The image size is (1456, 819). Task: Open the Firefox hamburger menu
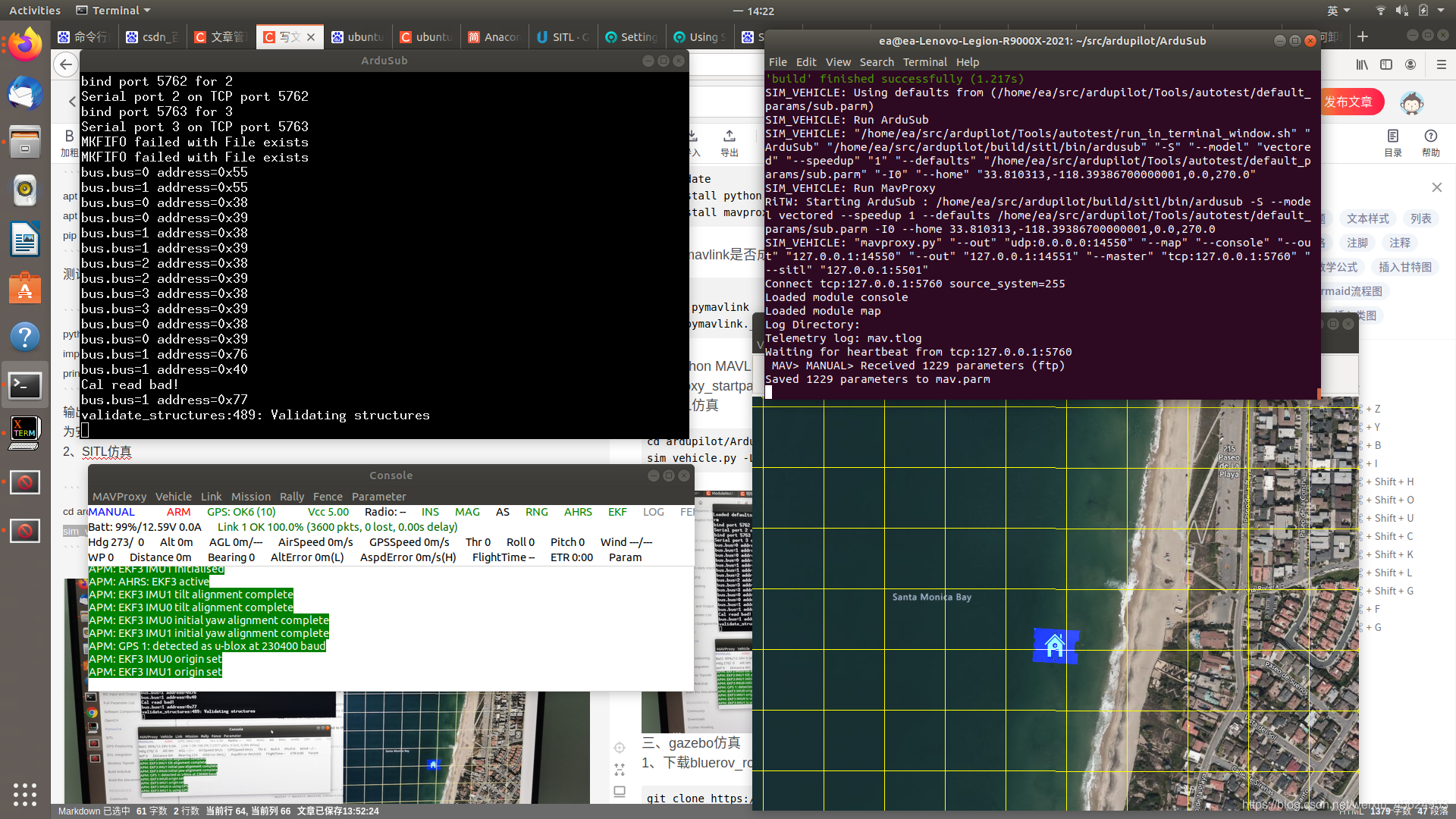(x=1441, y=65)
